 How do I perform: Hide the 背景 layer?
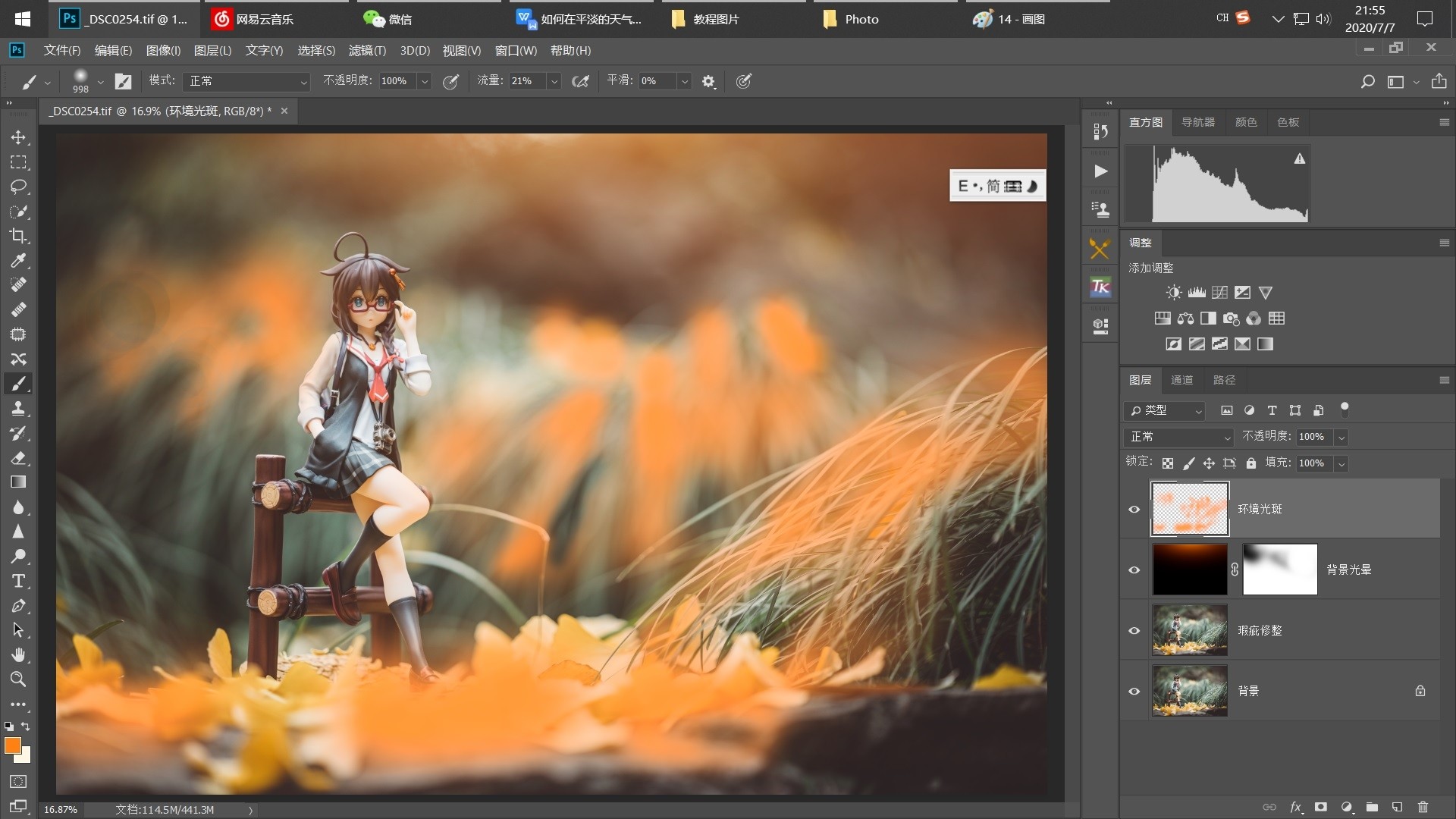coord(1134,692)
